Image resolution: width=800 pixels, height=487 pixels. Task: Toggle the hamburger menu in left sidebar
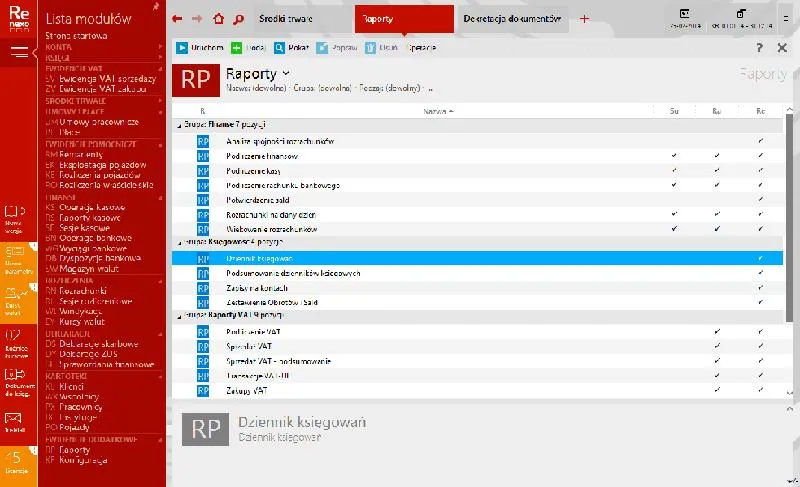pyautogui.click(x=19, y=52)
